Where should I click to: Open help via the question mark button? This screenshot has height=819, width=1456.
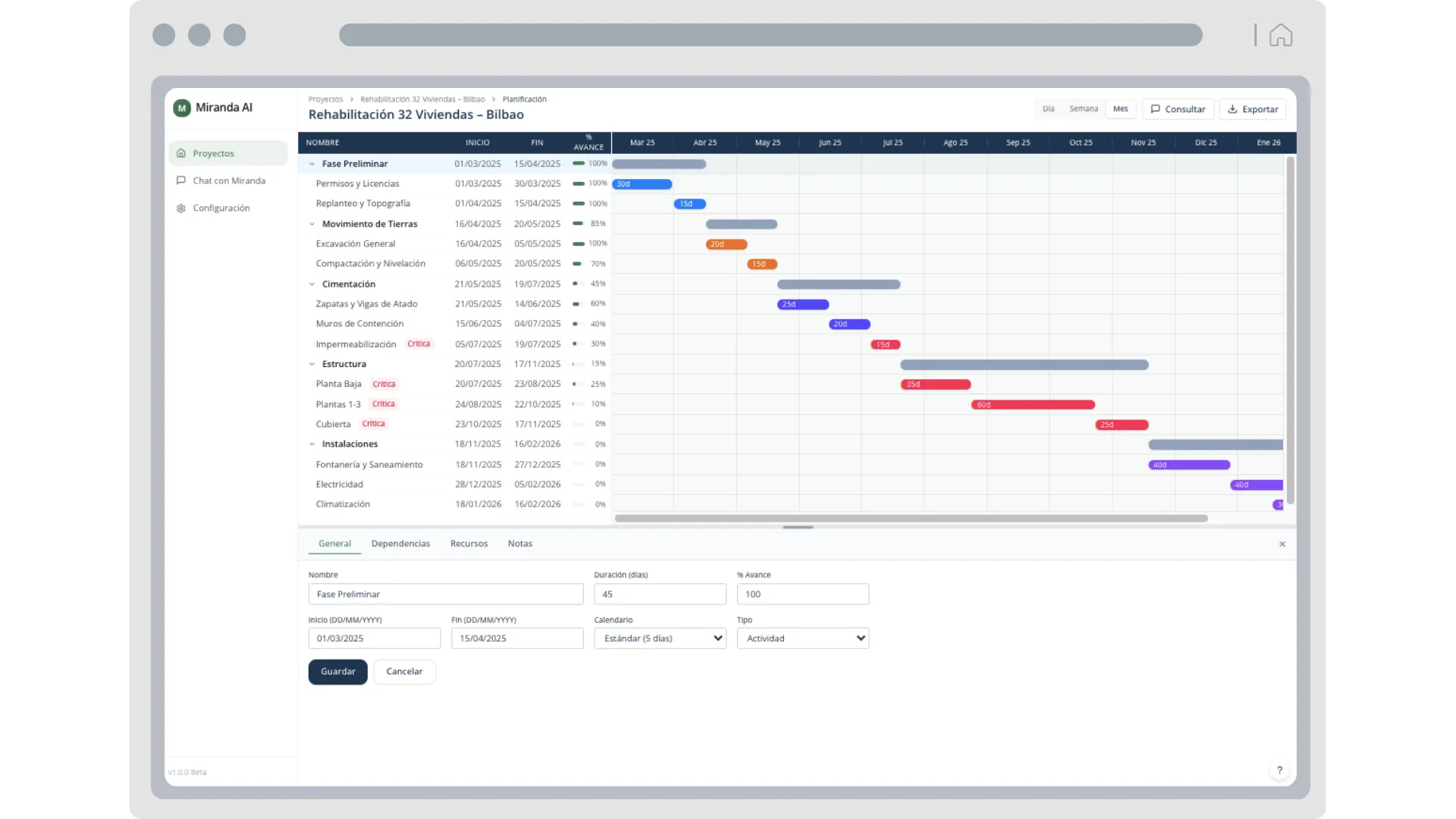[1279, 770]
